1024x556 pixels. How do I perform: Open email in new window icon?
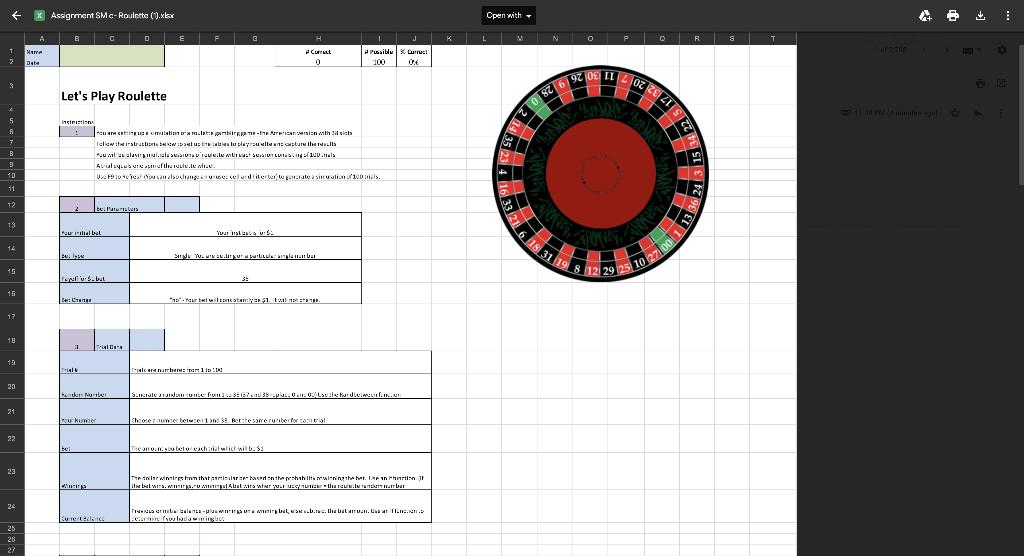tap(1001, 83)
